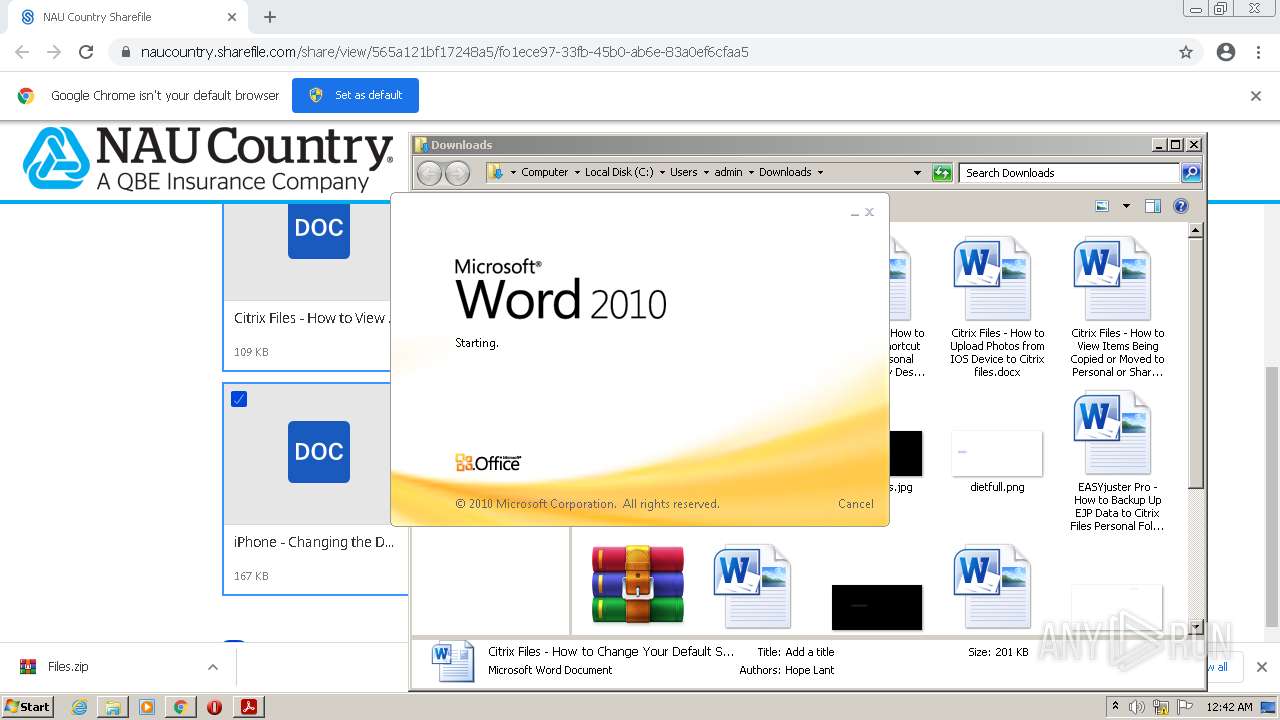Screen dimensions: 1280x720
Task: Click the Word document icon in Explorer's details pane
Action: [x=453, y=661]
